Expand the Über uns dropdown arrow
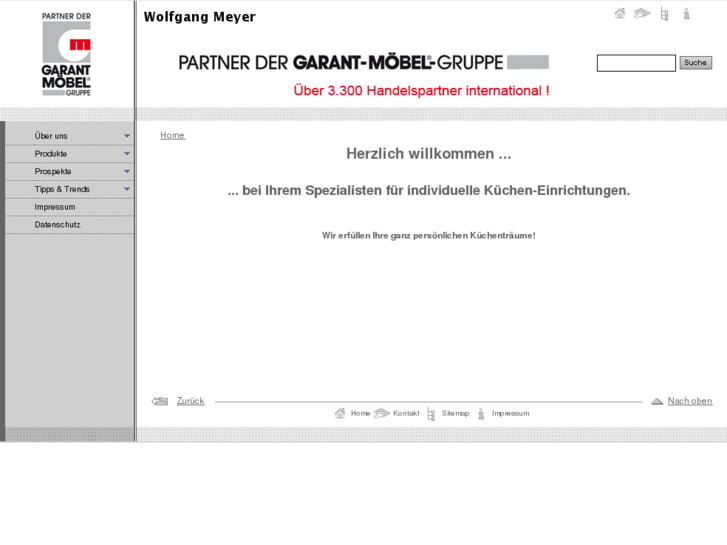Viewport: 727px width, 545px height. 127,136
